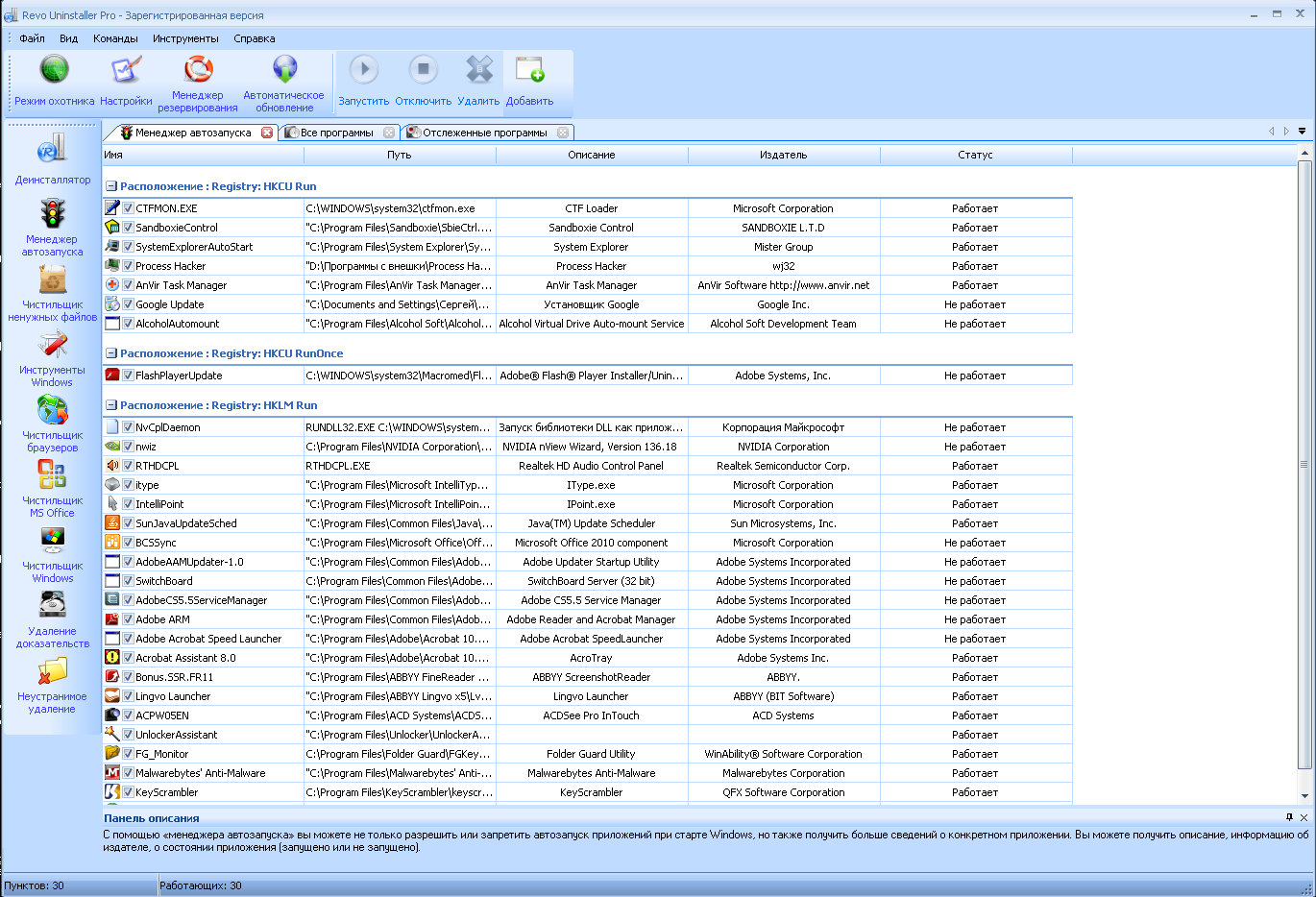This screenshot has width=1316, height=897.
Task: Click the Malwarebytes' Anti-Malware row icon
Action: pos(112,773)
